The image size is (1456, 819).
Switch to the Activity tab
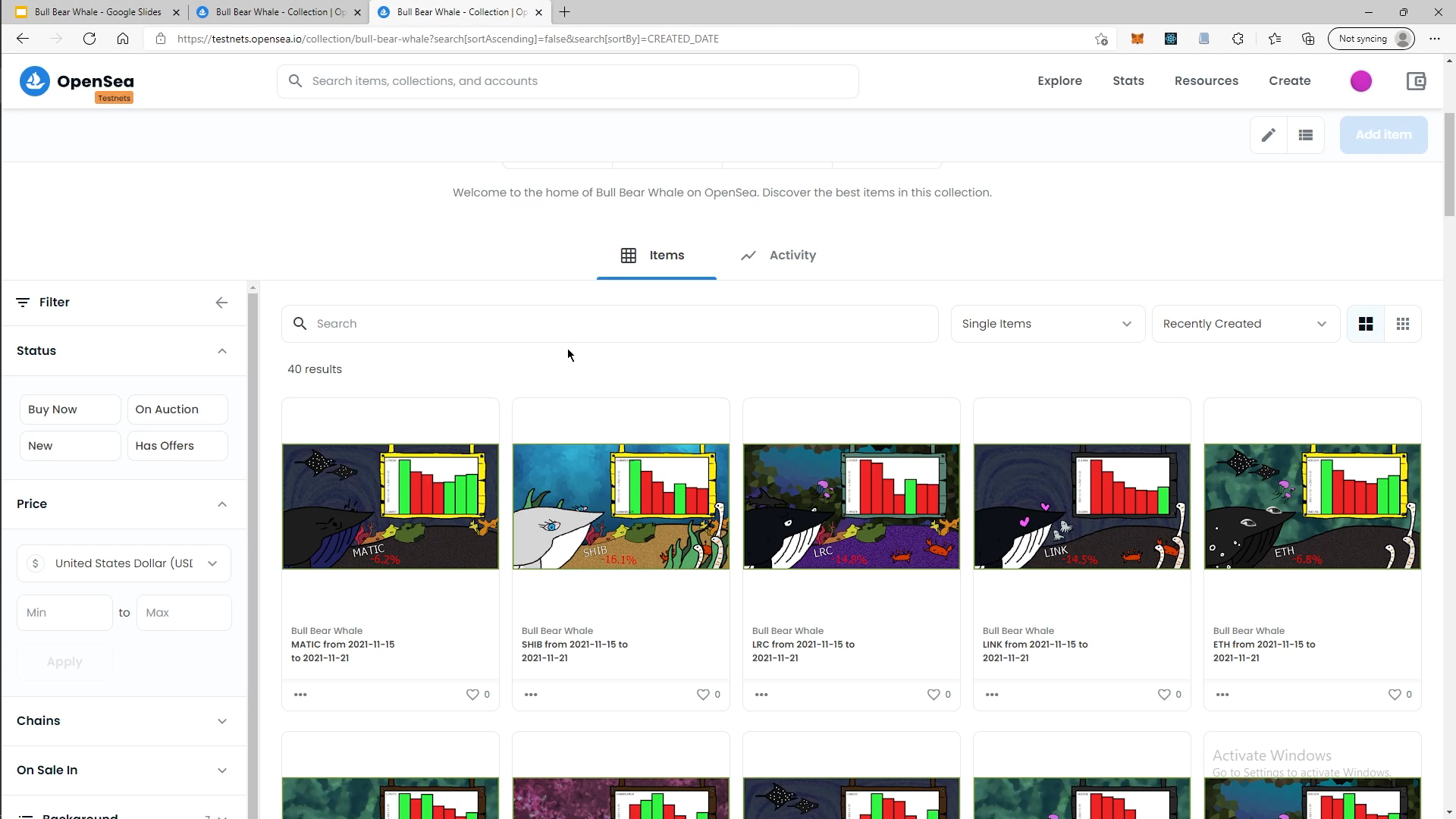[x=778, y=256]
